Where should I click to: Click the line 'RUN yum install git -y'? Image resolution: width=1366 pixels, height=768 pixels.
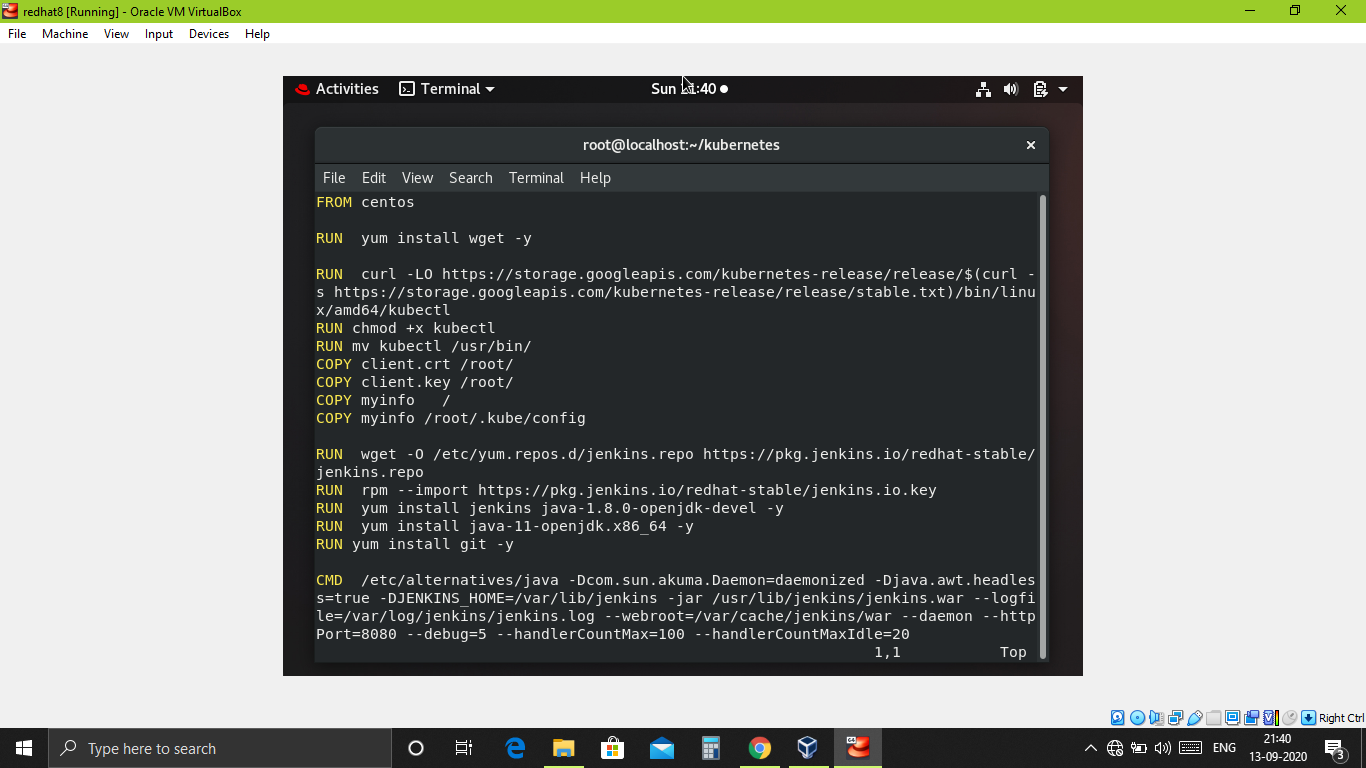point(414,544)
